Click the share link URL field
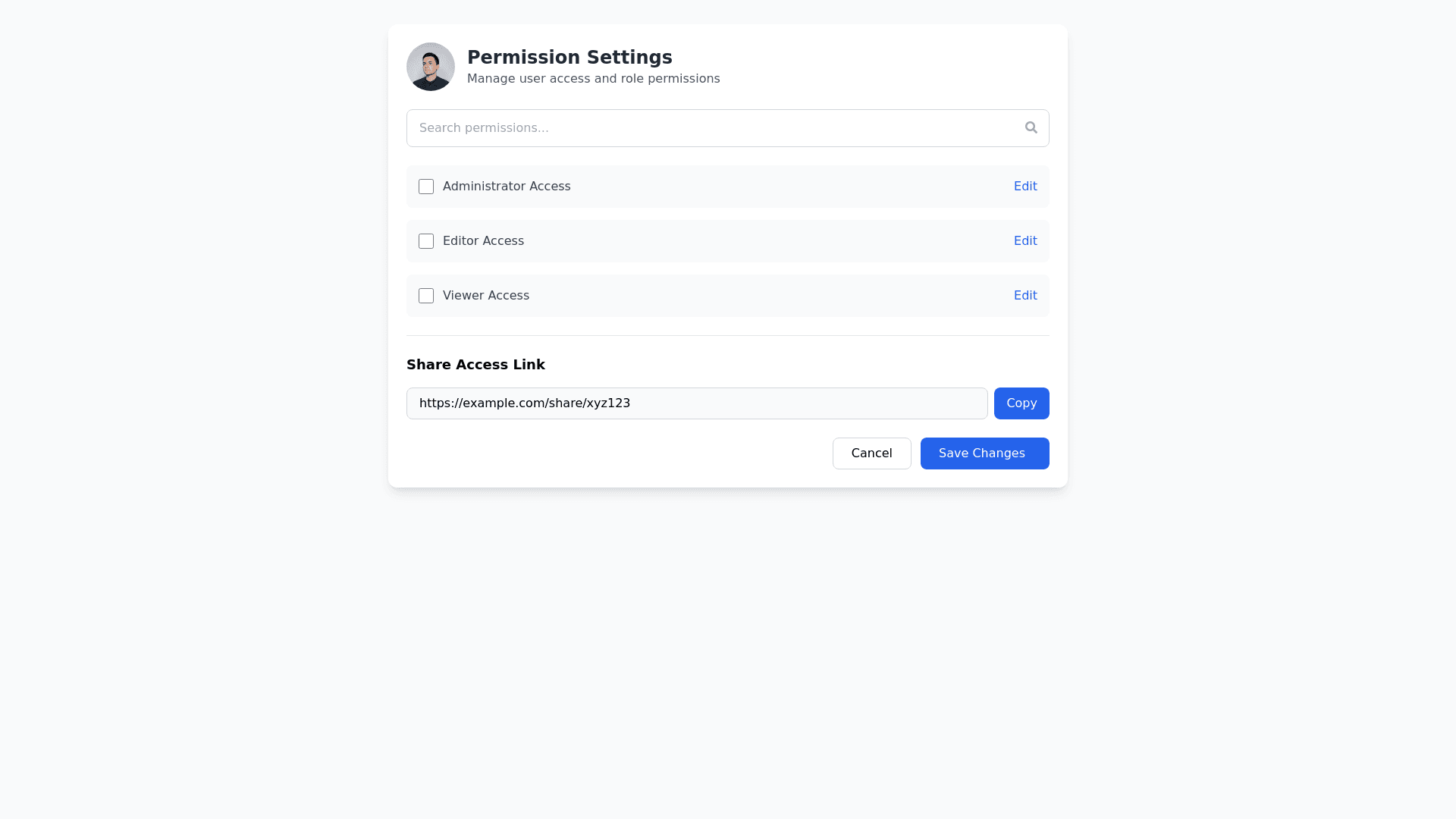The image size is (1456, 819). [x=696, y=403]
